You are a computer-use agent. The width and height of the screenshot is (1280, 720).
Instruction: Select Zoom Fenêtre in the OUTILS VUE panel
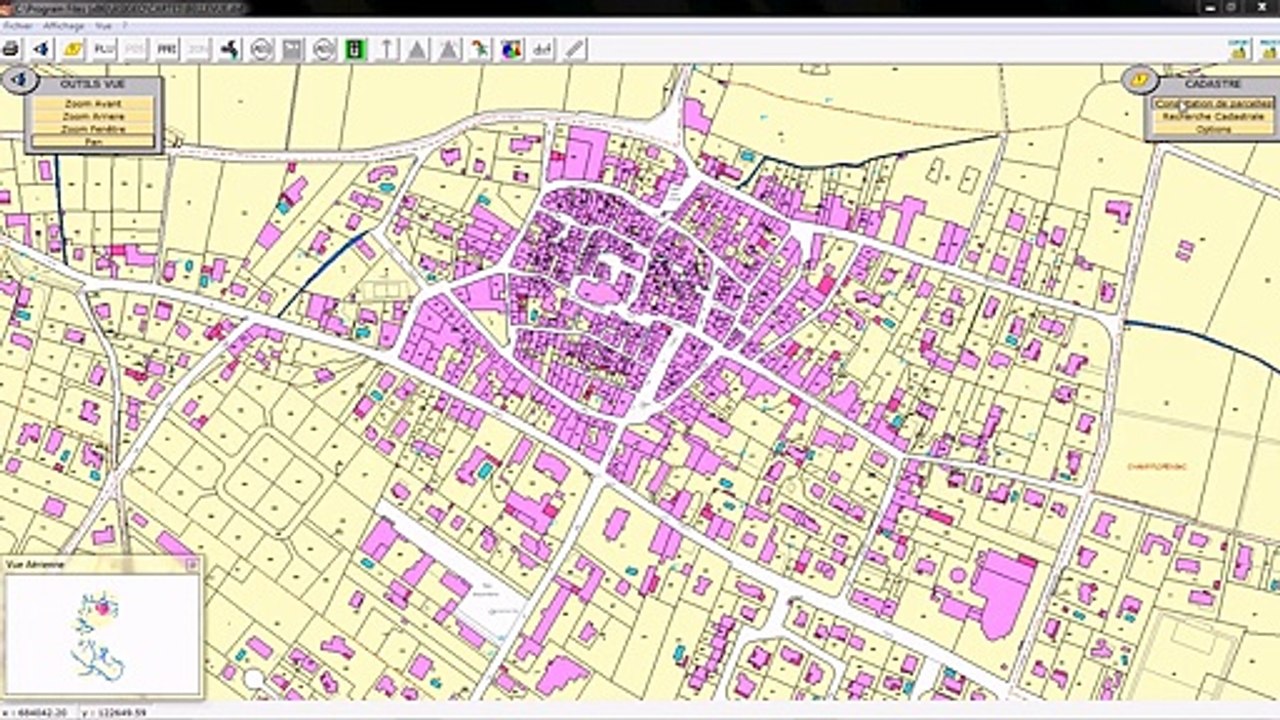tap(93, 129)
